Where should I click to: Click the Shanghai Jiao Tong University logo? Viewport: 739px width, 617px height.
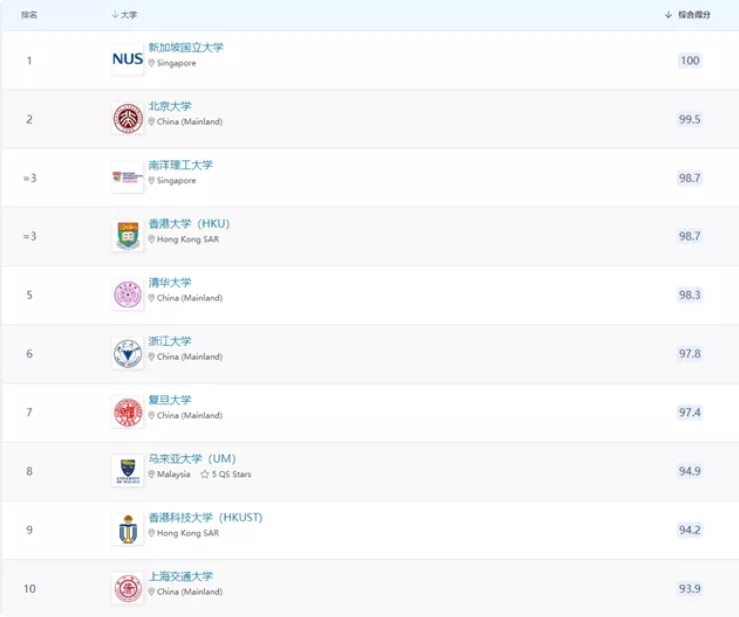coord(127,589)
